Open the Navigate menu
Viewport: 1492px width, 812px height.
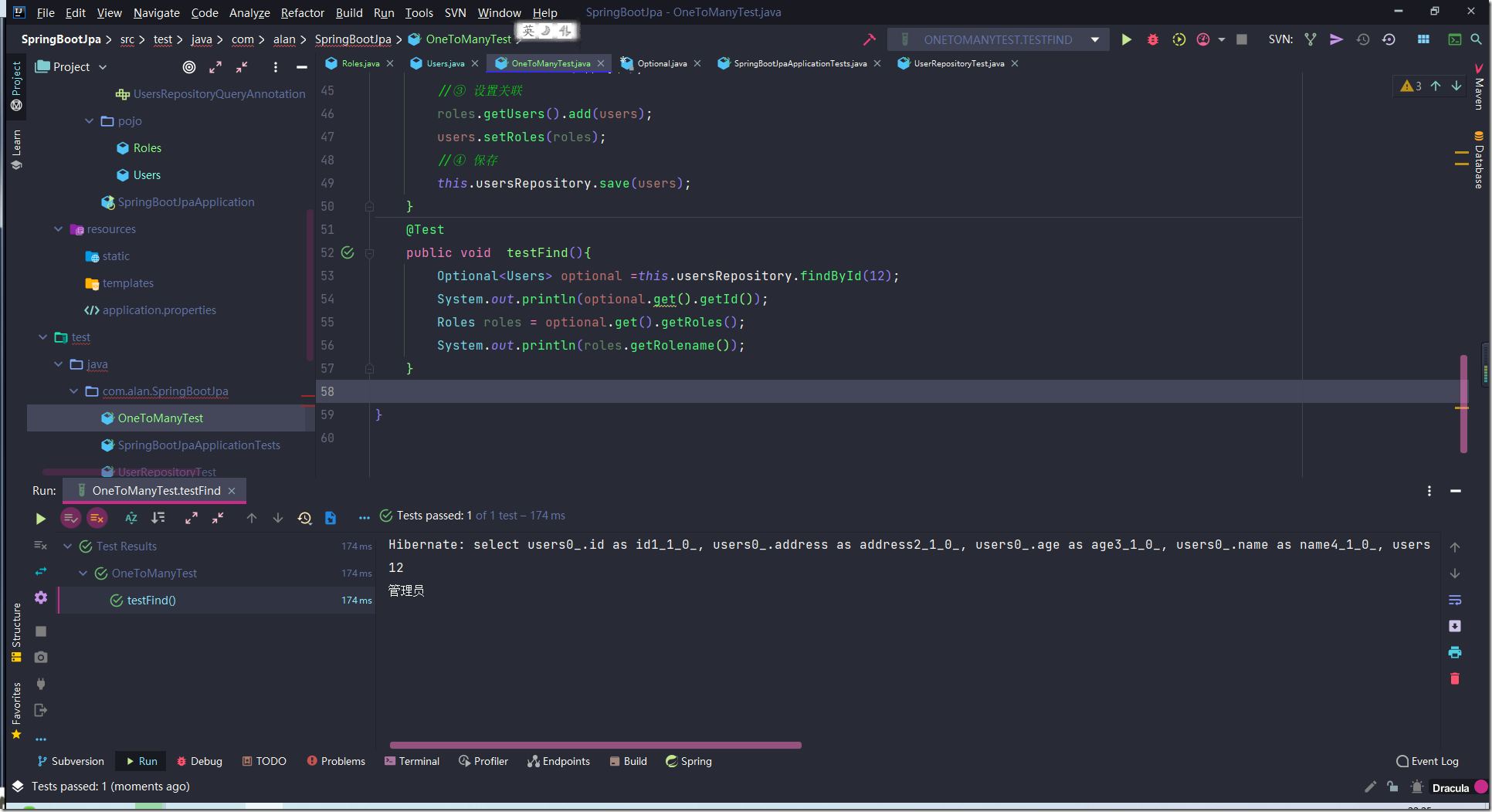156,12
